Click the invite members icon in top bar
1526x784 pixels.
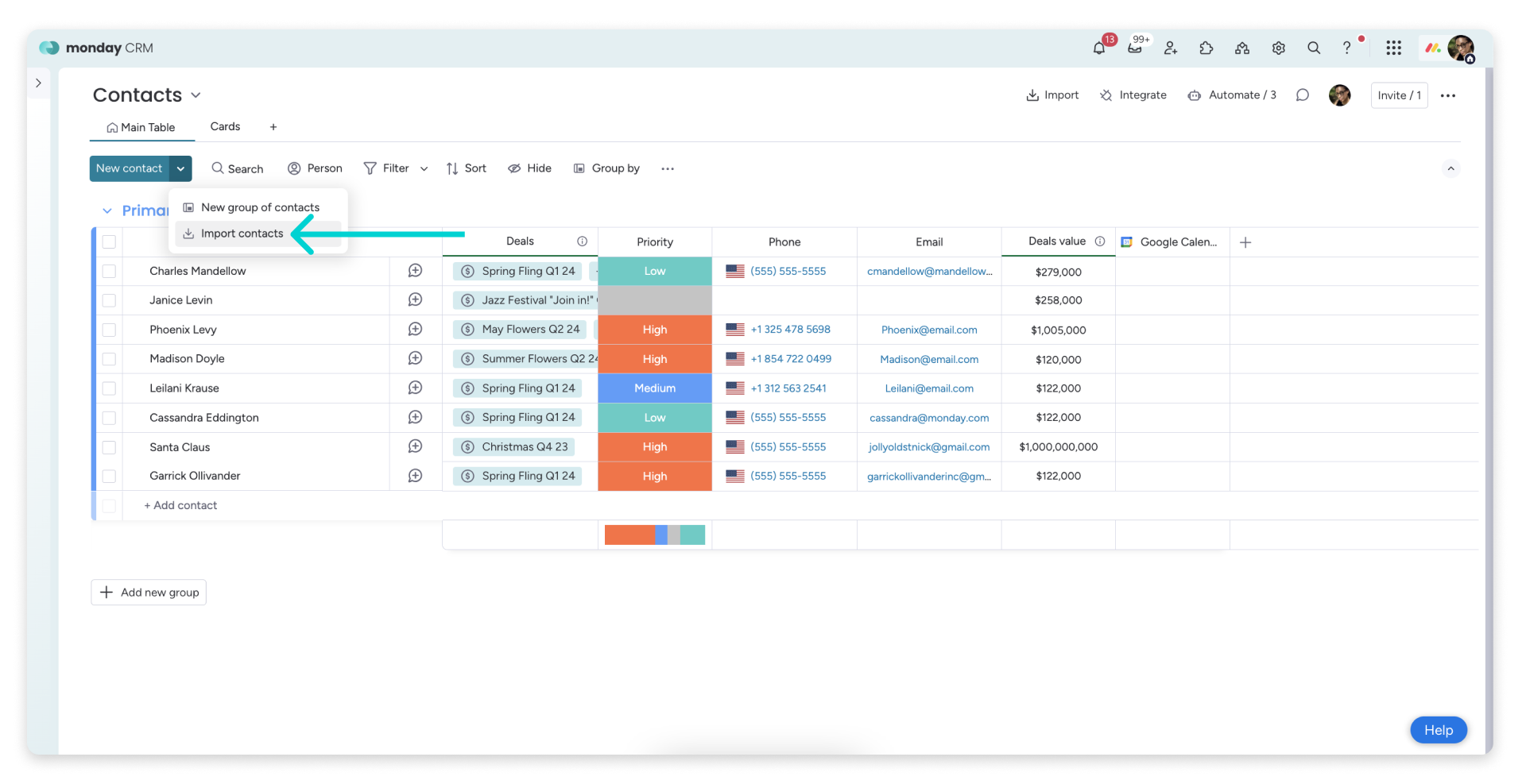coord(1171,48)
